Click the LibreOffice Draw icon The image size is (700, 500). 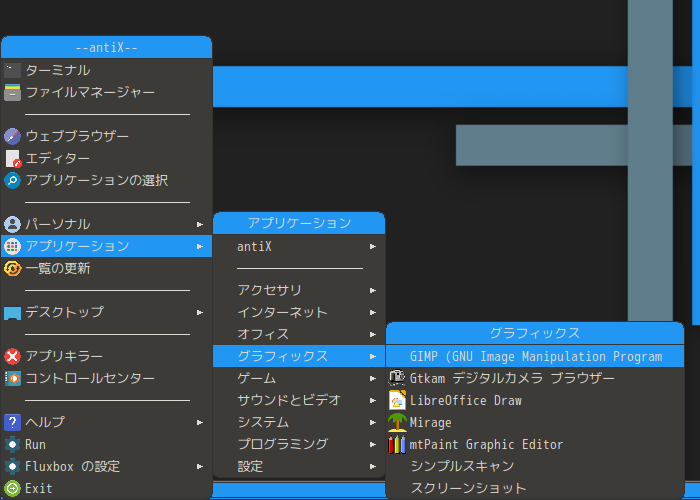click(397, 400)
